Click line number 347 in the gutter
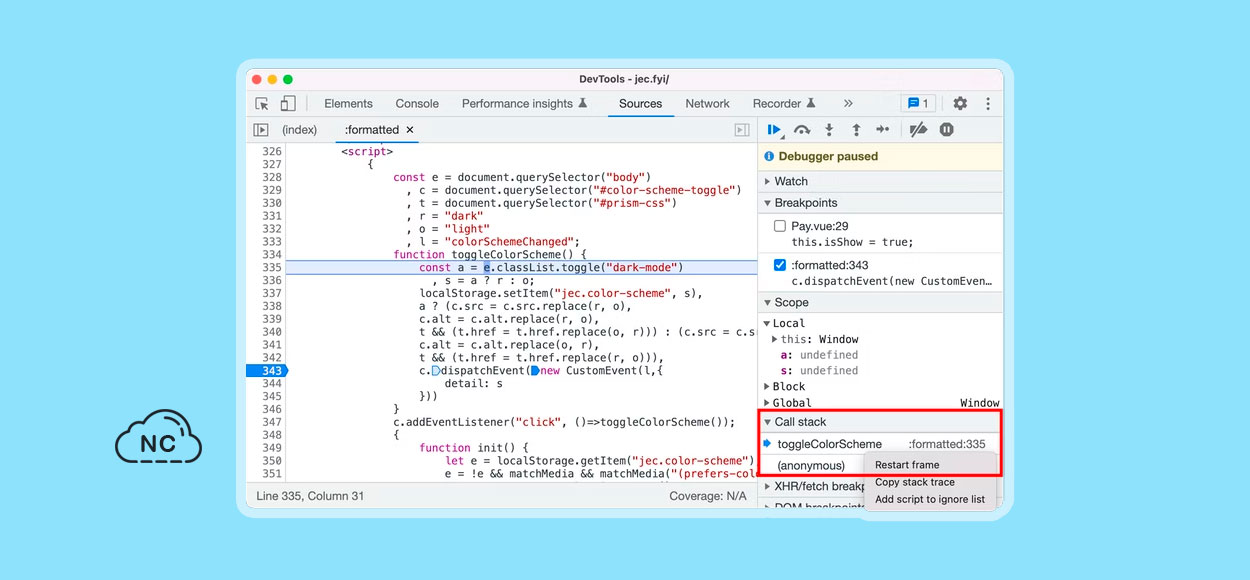The image size is (1250, 580). (272, 422)
